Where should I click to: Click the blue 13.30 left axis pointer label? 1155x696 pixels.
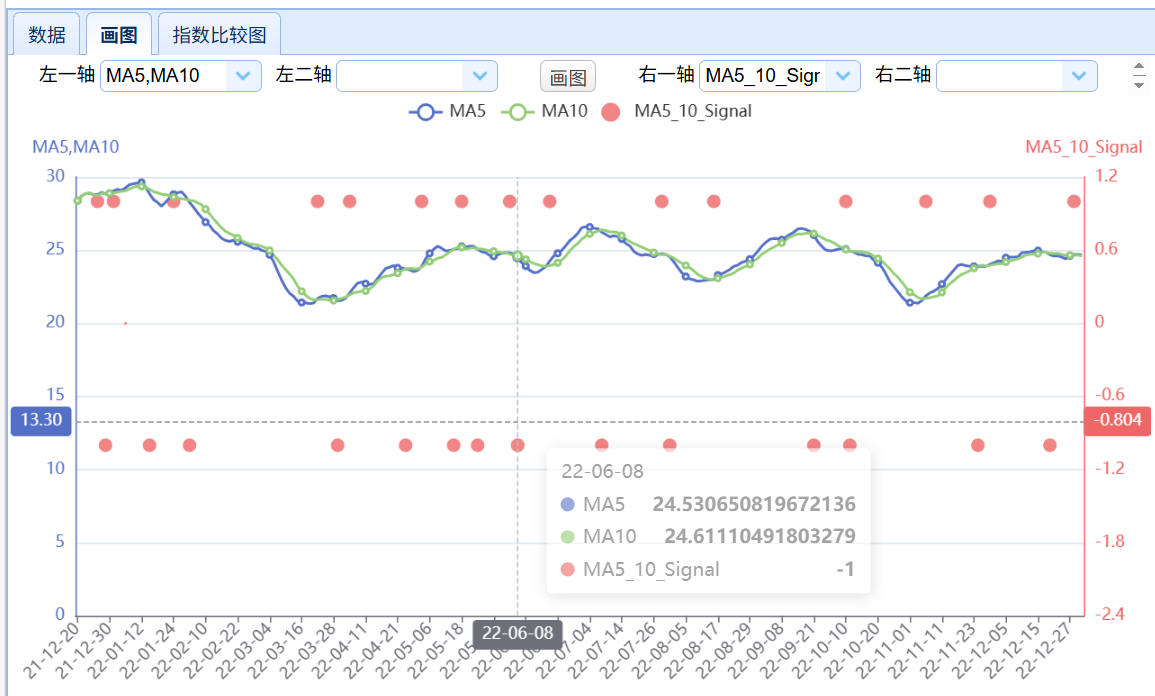click(40, 421)
